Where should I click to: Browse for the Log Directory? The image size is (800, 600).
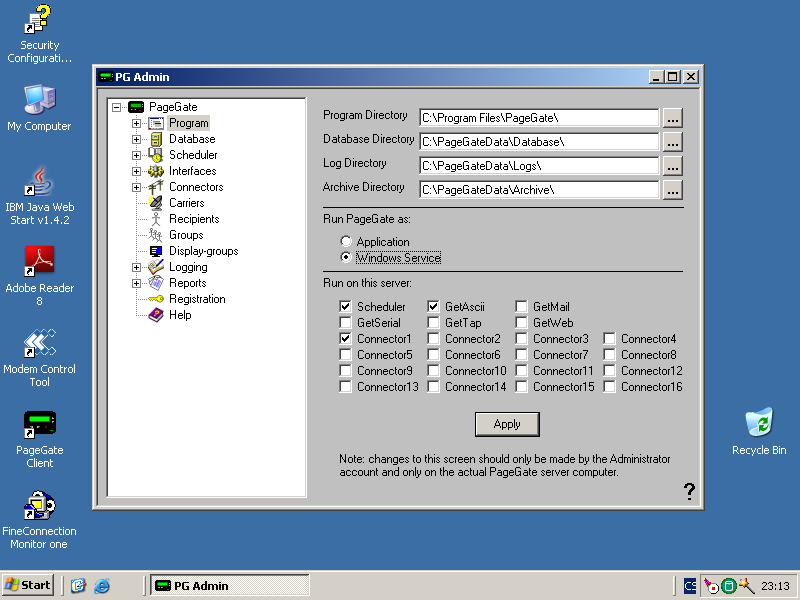pos(672,166)
